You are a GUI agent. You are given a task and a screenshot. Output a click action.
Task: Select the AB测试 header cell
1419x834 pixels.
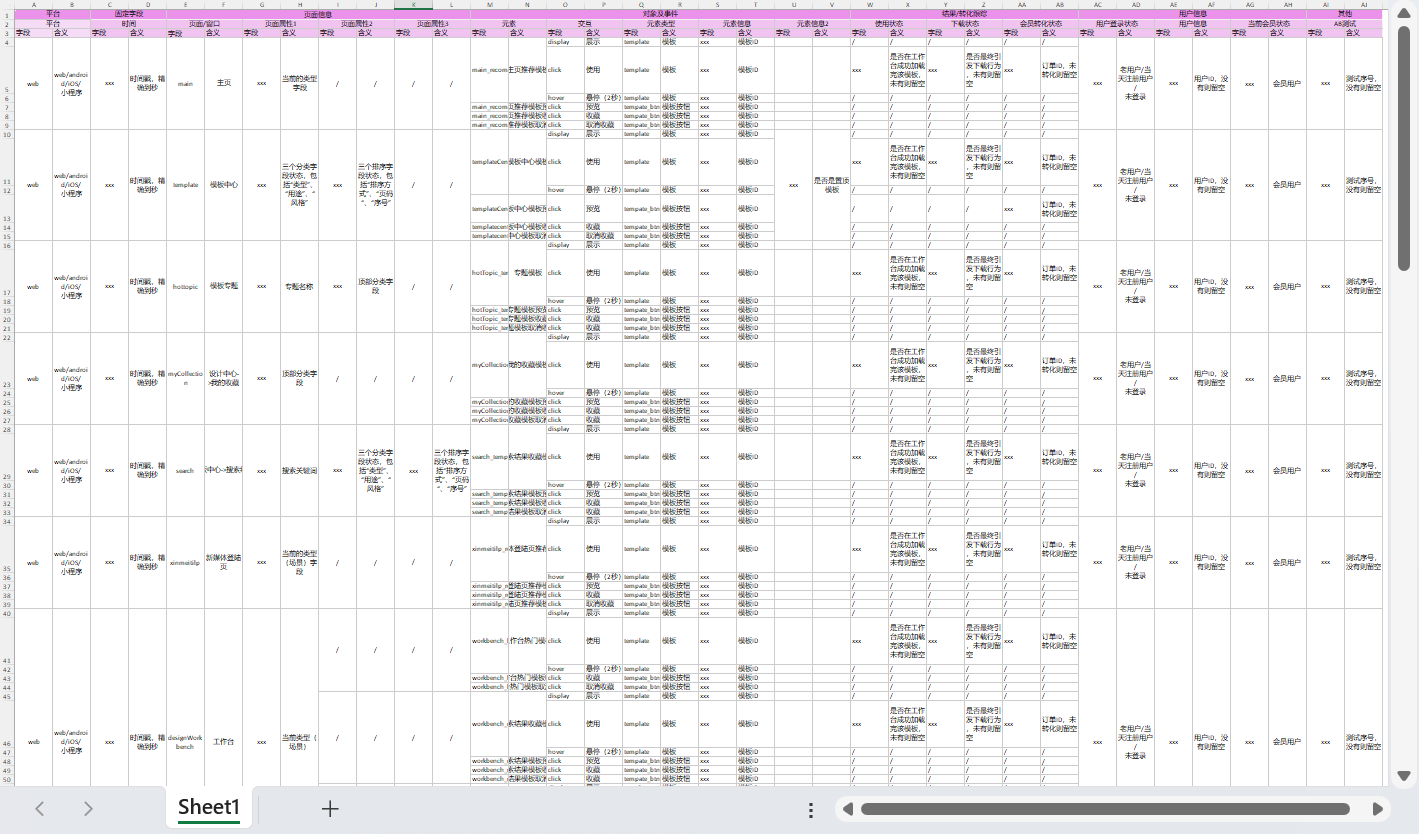(1344, 23)
